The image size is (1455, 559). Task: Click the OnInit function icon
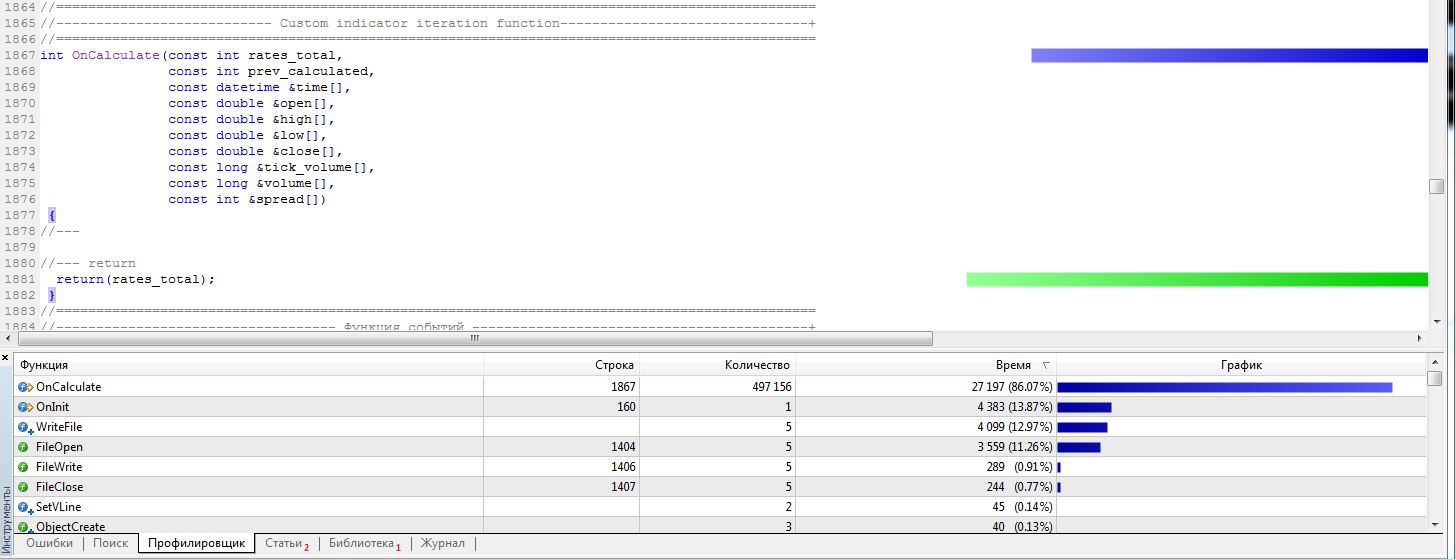pos(25,407)
